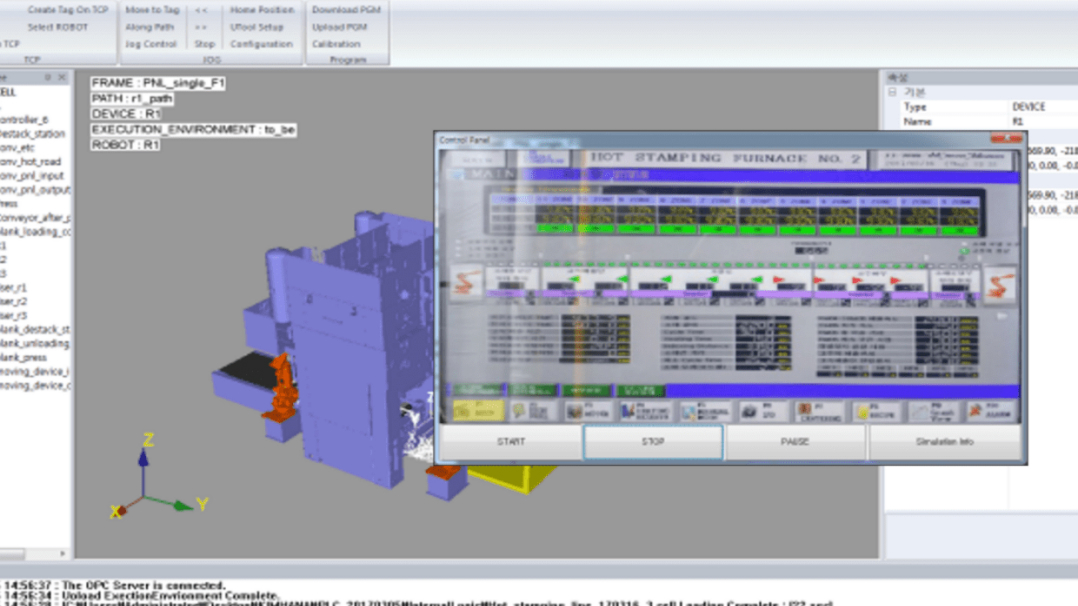This screenshot has width=1078, height=606.
Task: Select conv_hot_road in the tree
Action: (30, 161)
